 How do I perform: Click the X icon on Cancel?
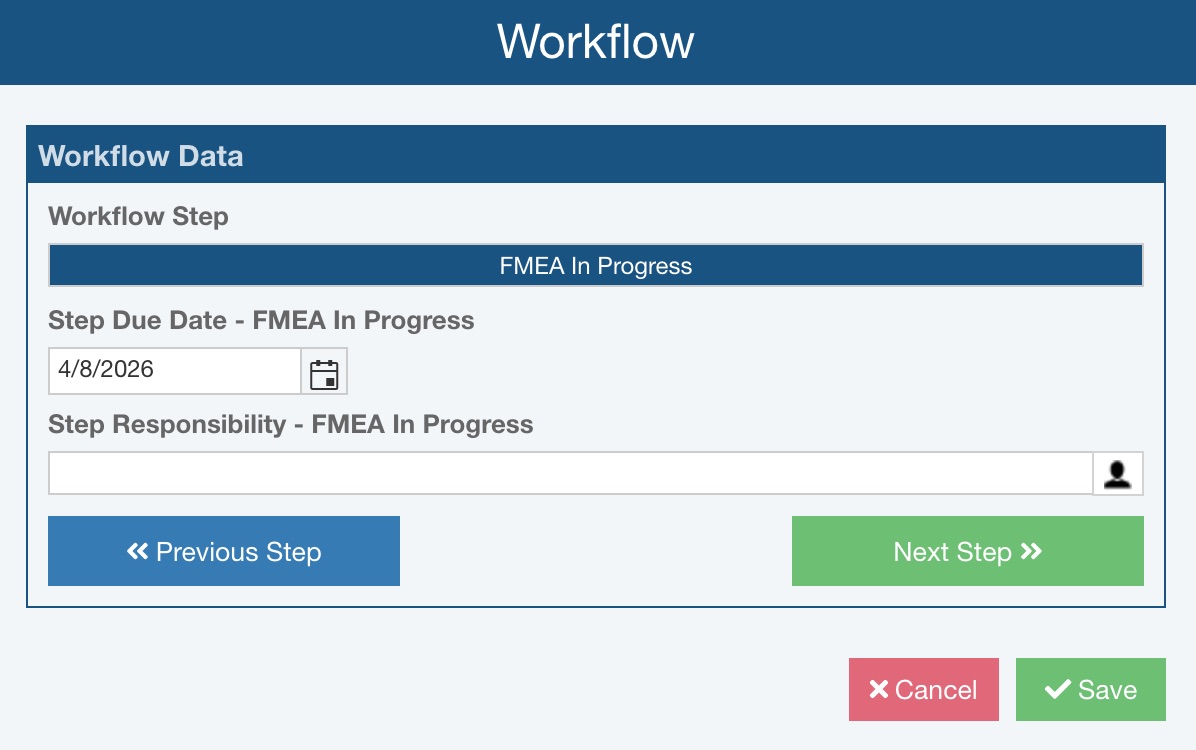(x=879, y=690)
